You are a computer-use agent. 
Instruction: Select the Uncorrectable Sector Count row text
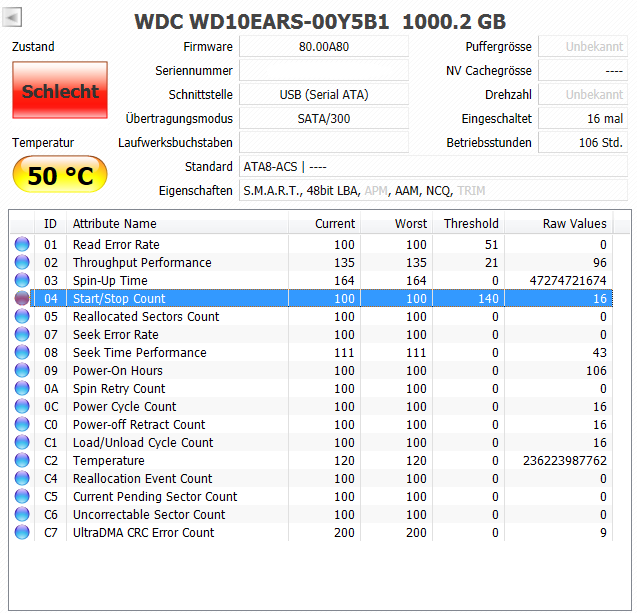point(149,515)
